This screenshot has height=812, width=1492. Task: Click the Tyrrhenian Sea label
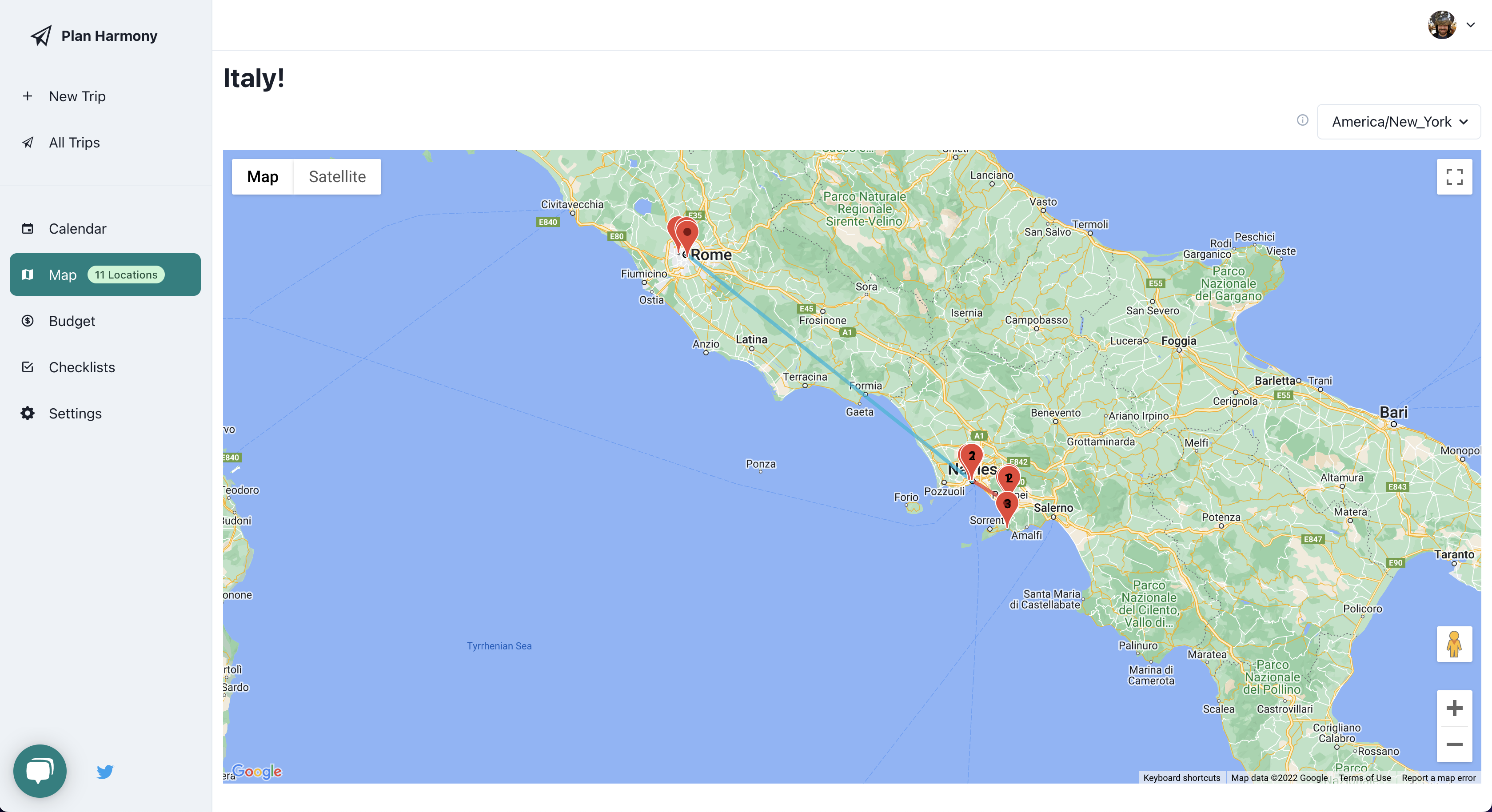pos(499,646)
